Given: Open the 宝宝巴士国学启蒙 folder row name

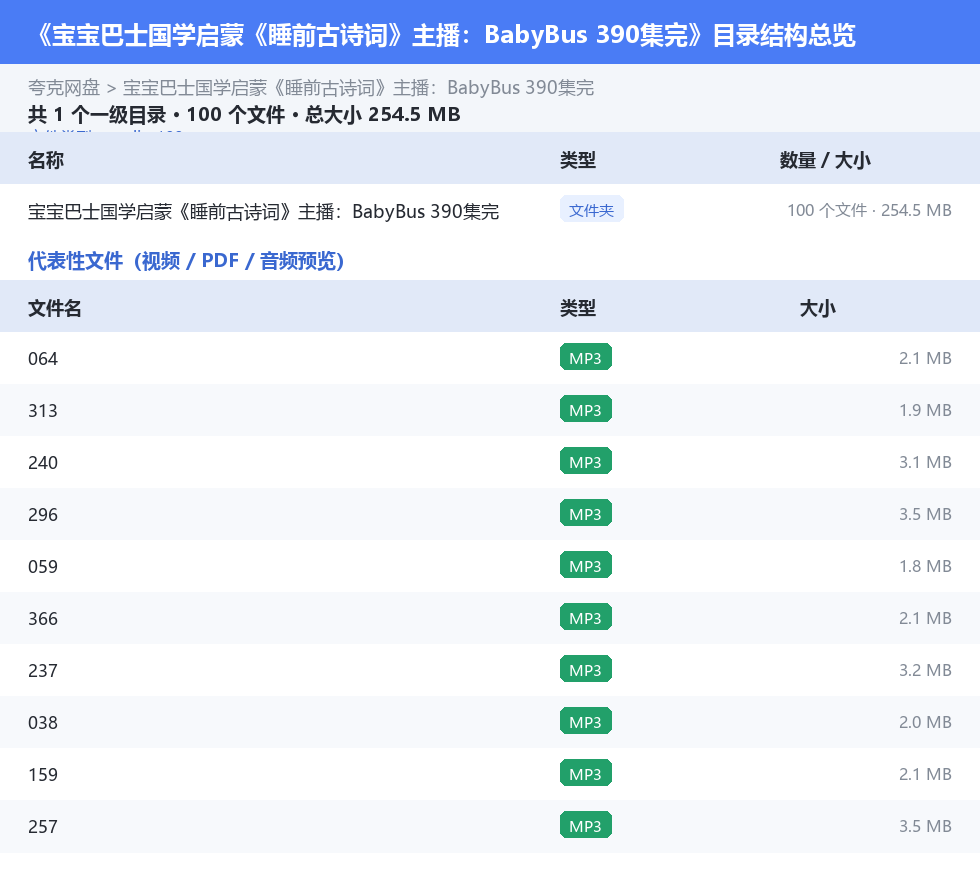Looking at the screenshot, I should coord(263,211).
